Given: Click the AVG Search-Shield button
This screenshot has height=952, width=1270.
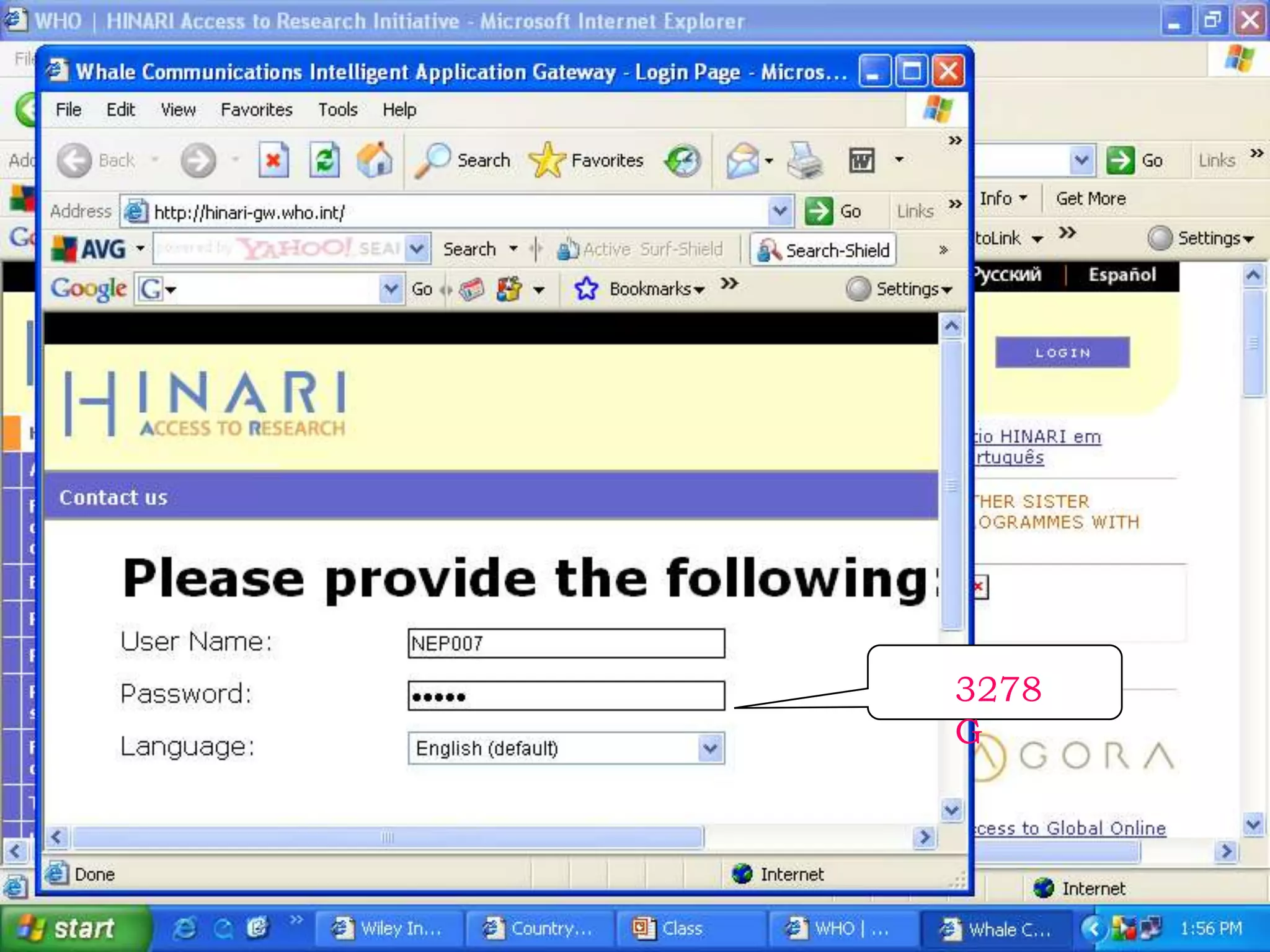Looking at the screenshot, I should (x=824, y=250).
